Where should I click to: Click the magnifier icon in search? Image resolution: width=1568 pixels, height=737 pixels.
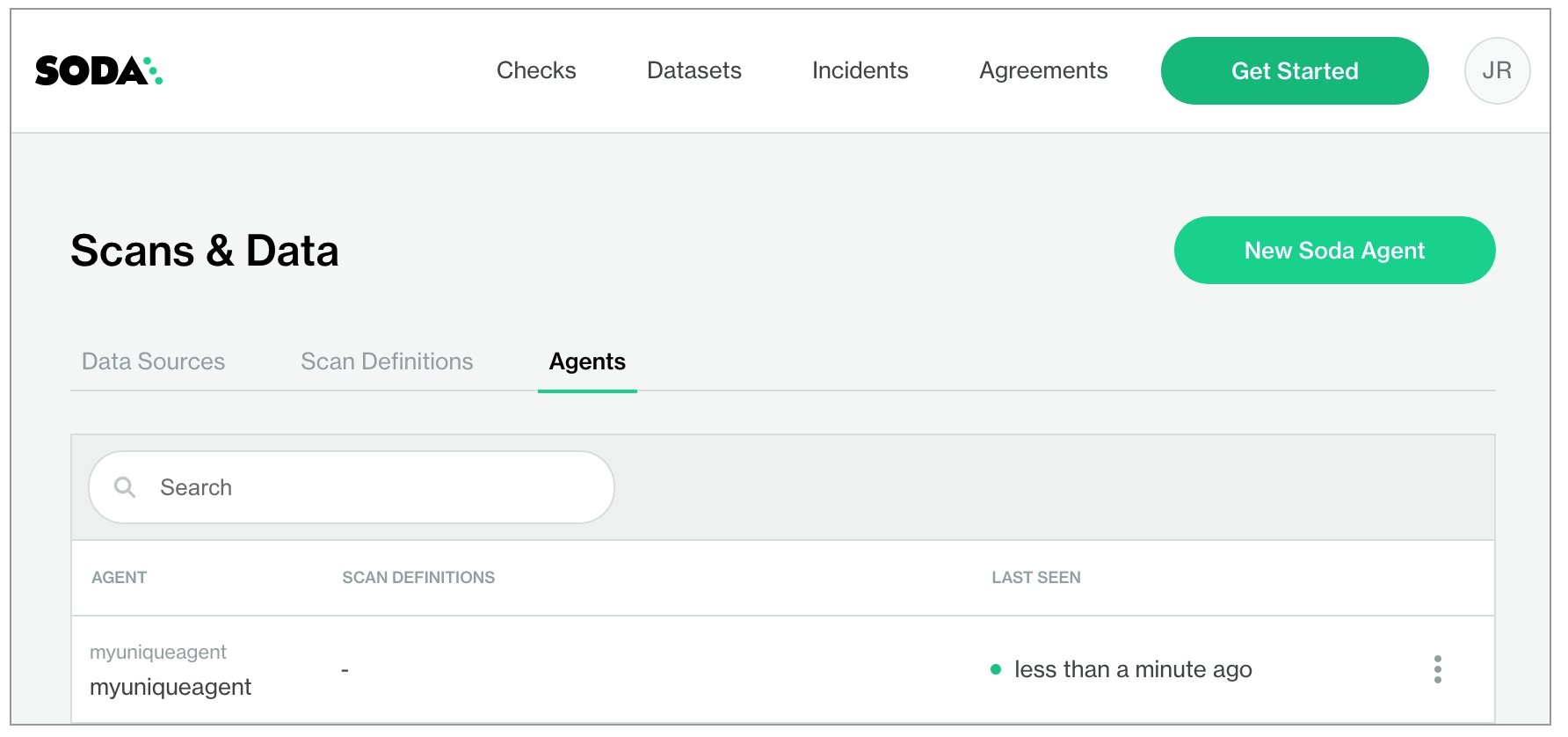[x=125, y=487]
